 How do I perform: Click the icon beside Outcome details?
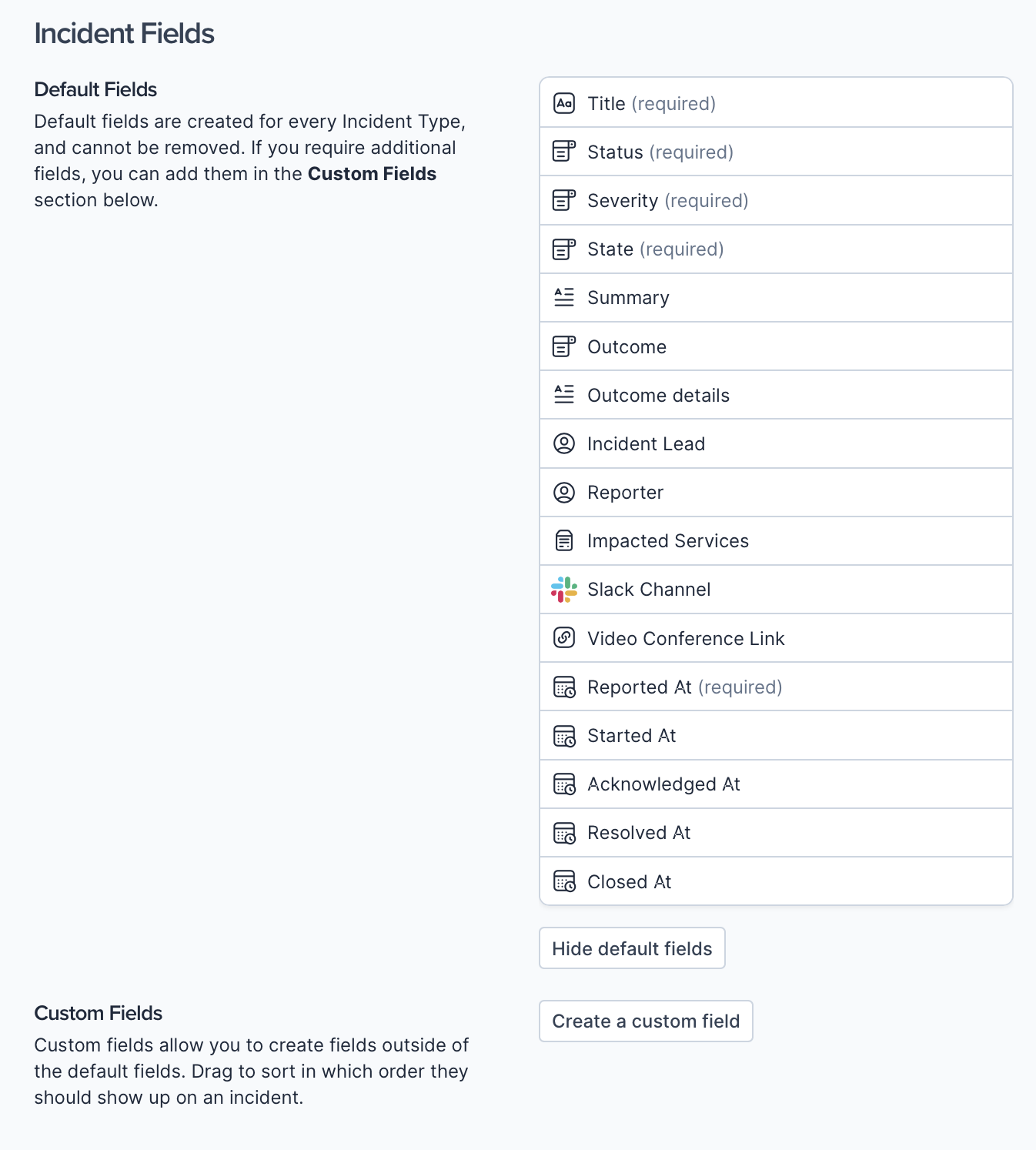pos(564,395)
